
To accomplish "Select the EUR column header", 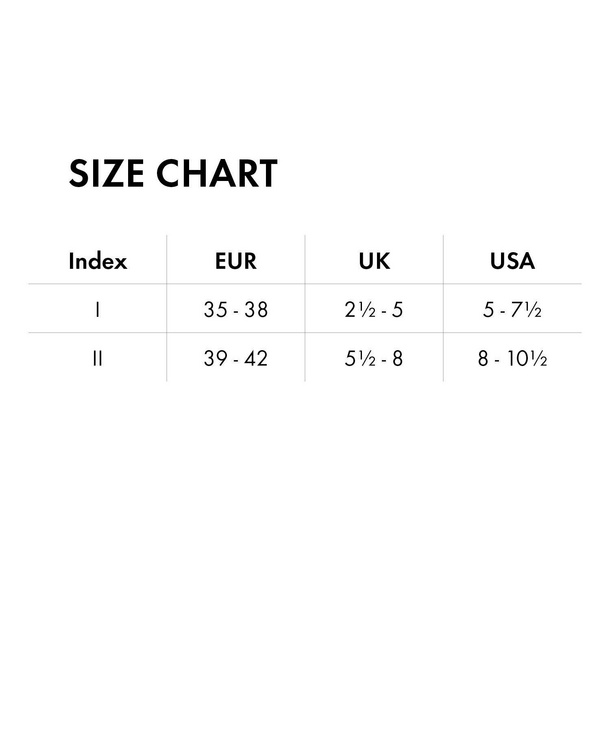I will coord(236,260).
